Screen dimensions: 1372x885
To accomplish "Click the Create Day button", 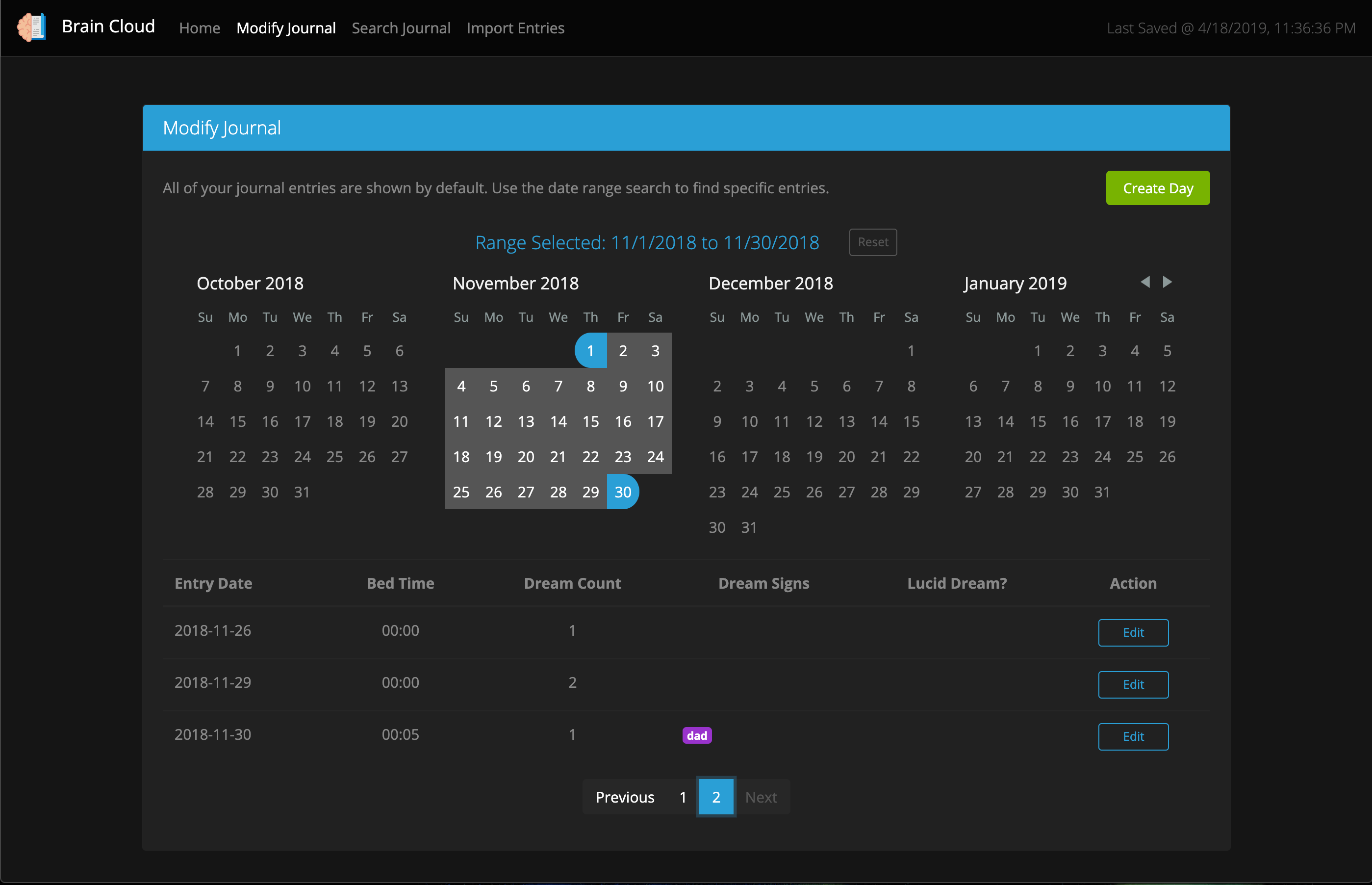I will coord(1158,187).
